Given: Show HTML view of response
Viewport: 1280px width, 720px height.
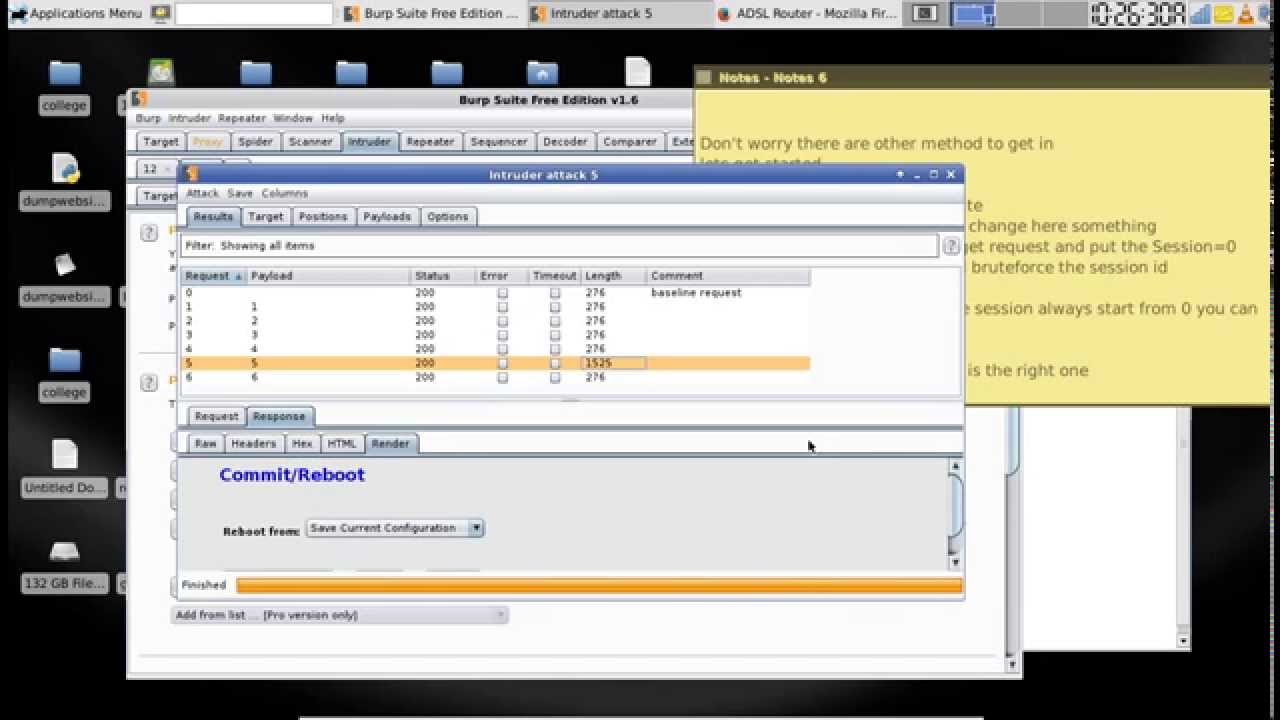Looking at the screenshot, I should coord(342,443).
